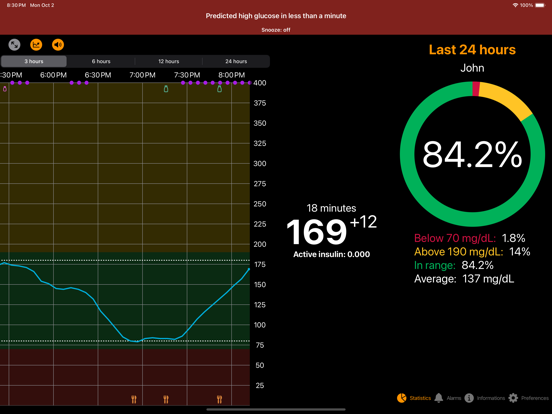Tap the green in-range donut ring
The height and width of the screenshot is (414, 552).
tap(472, 218)
